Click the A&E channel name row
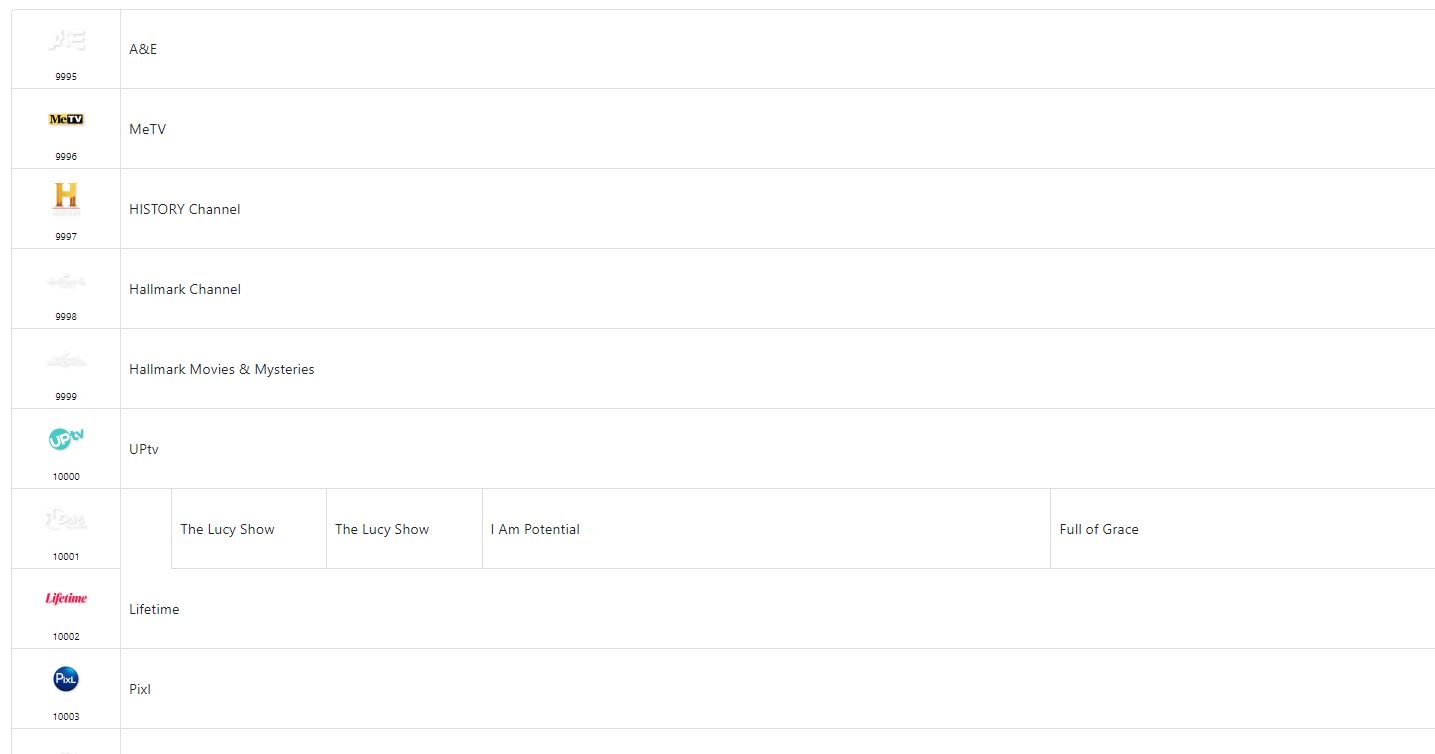 [x=143, y=49]
